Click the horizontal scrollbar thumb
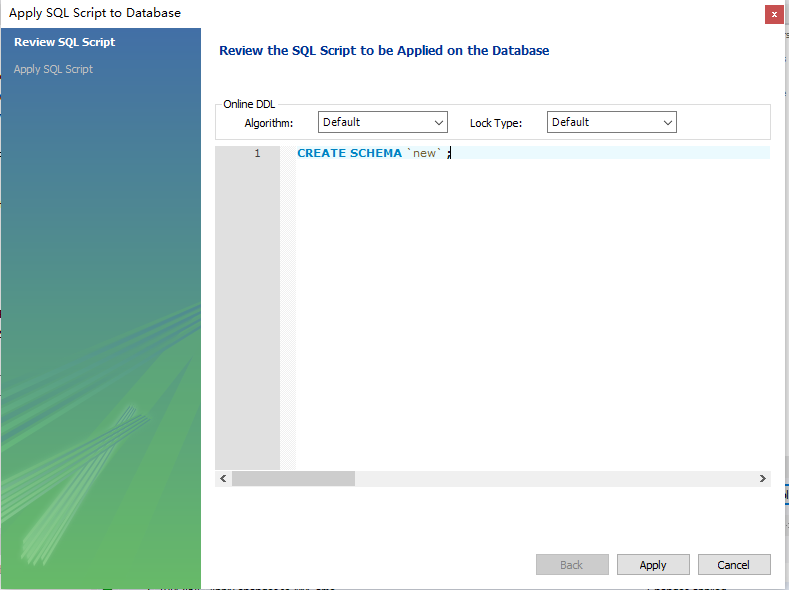 tap(293, 478)
